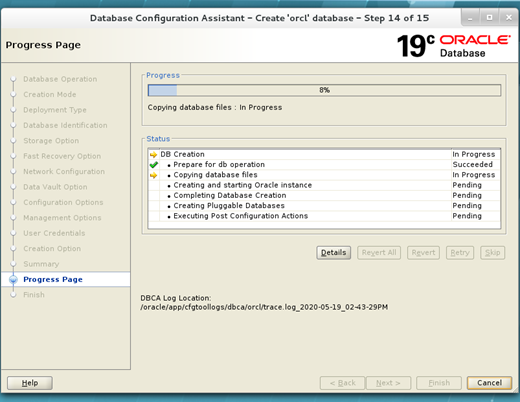Select Storage Option step in sidebar
The height and width of the screenshot is (402, 520).
pyautogui.click(x=51, y=141)
